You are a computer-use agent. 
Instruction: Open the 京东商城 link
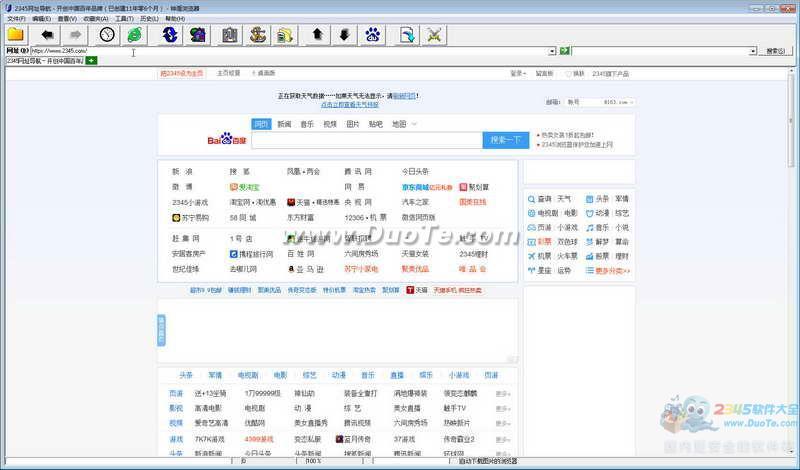pos(415,187)
